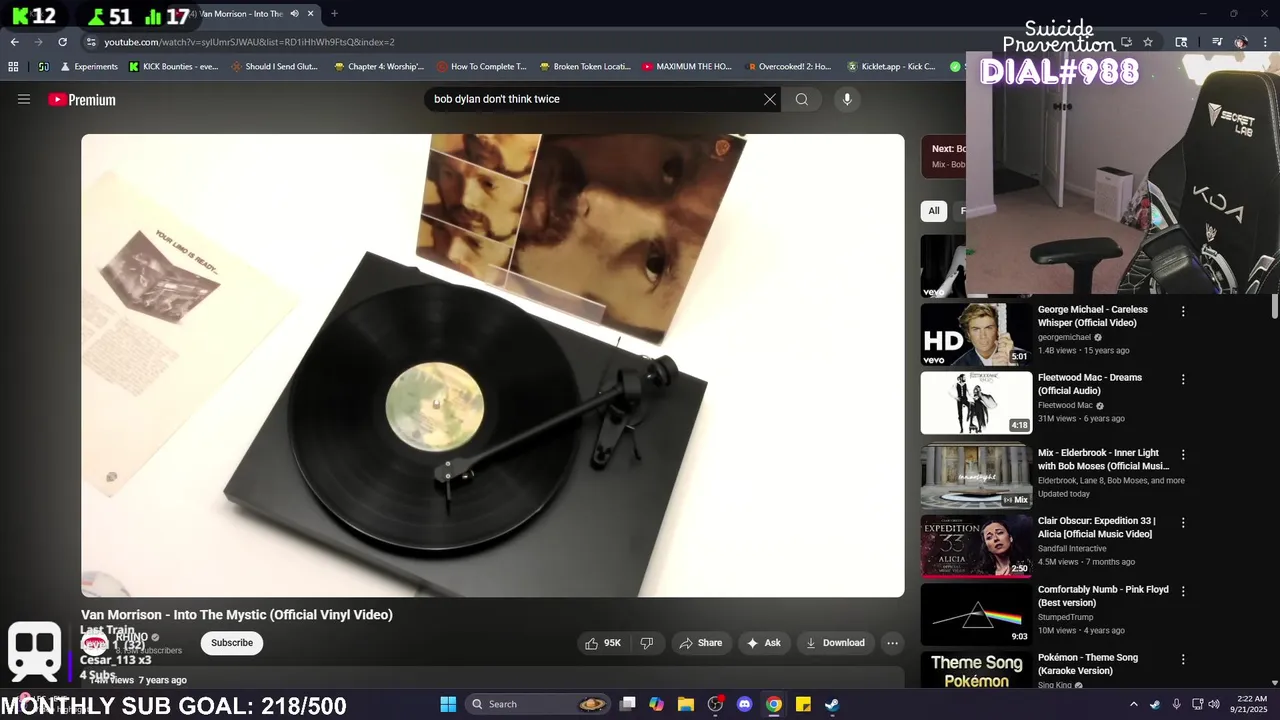
Task: Click the video title Van Morrison Into The Mystic
Action: point(237,615)
